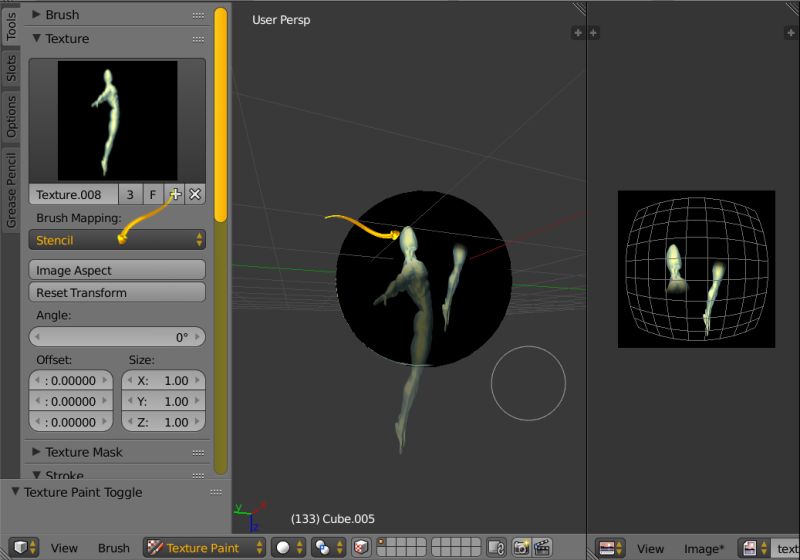
Task: Click the add new texture plus icon
Action: point(174,194)
